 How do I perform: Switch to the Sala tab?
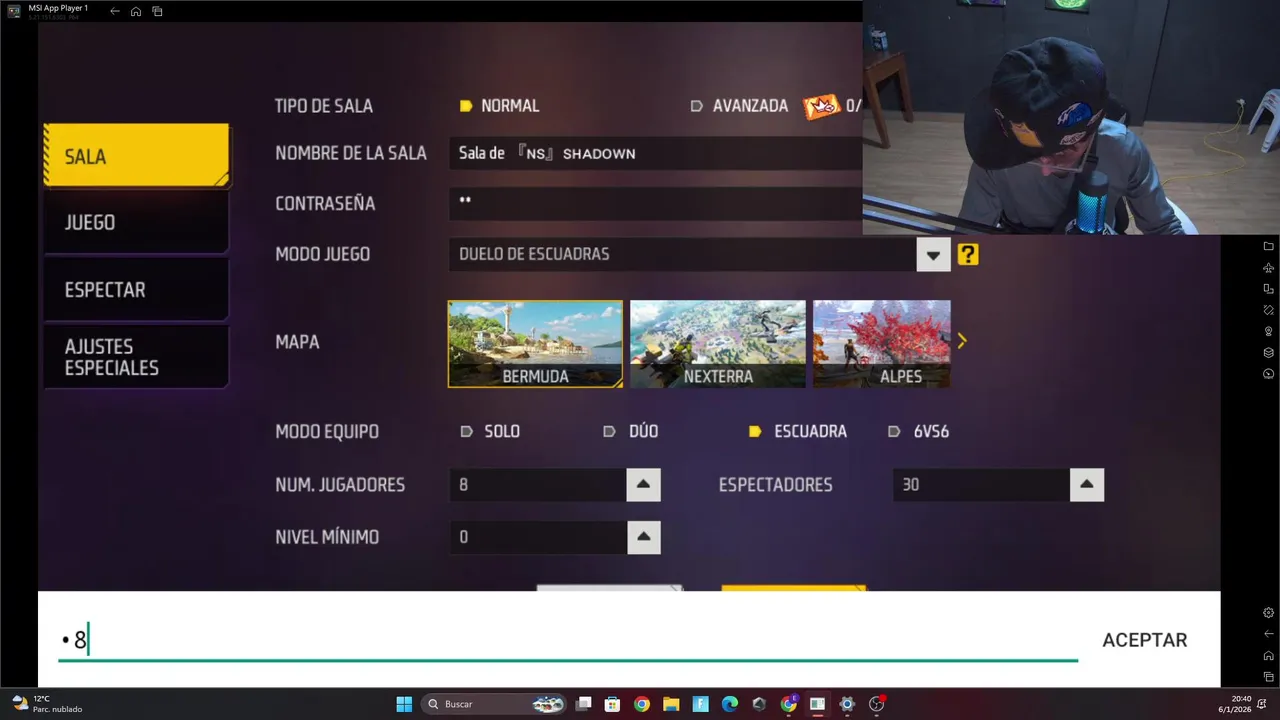coord(136,156)
